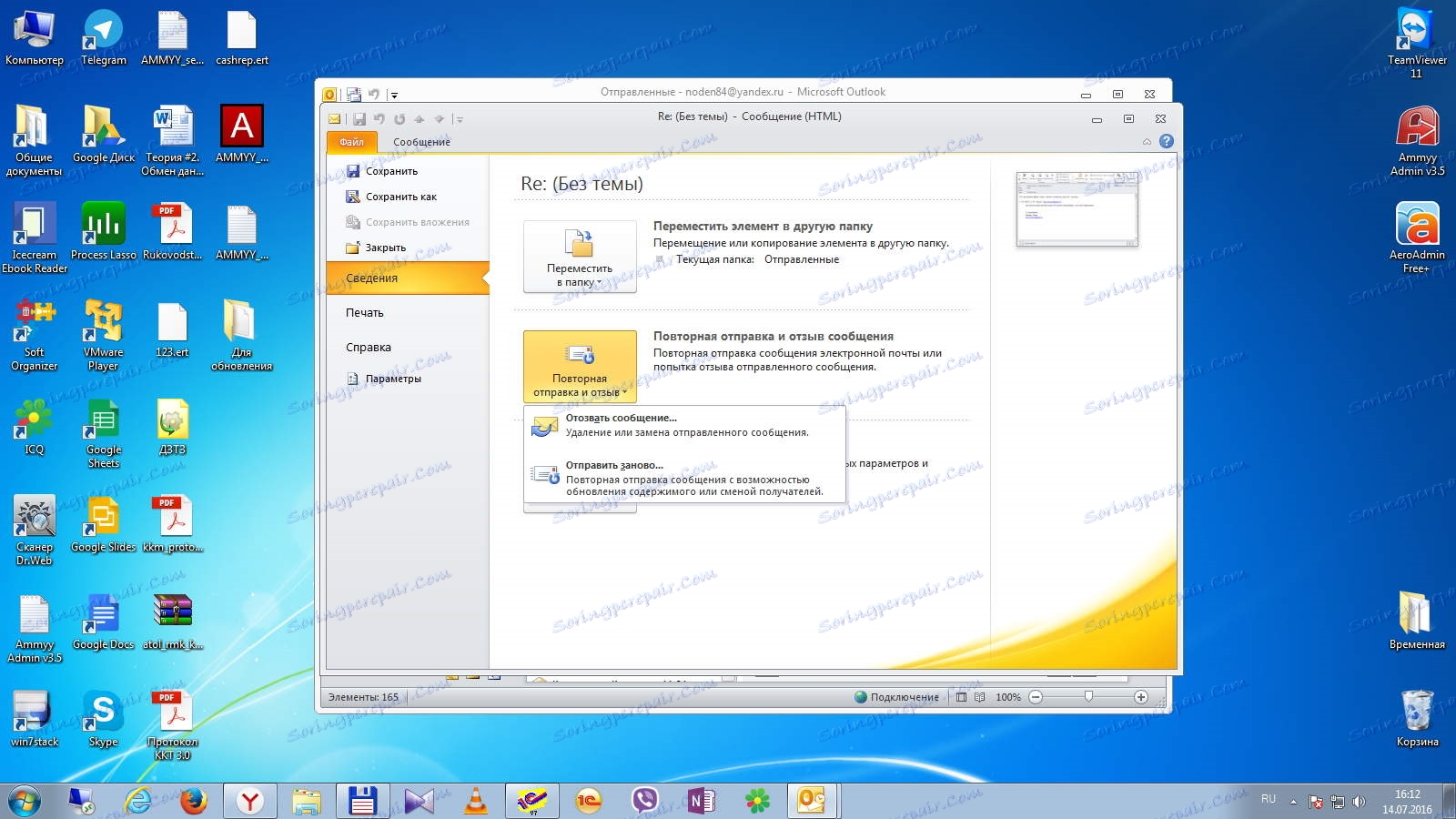Viewport: 1456px width, 819px height.
Task: Click zoom in plus button in status bar
Action: [x=1141, y=697]
